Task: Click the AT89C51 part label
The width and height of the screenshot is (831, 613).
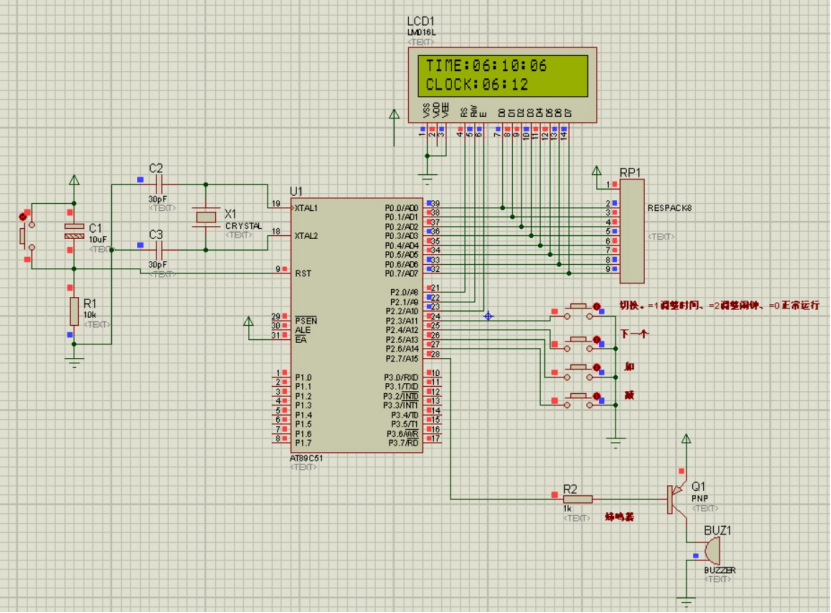Action: pos(306,458)
